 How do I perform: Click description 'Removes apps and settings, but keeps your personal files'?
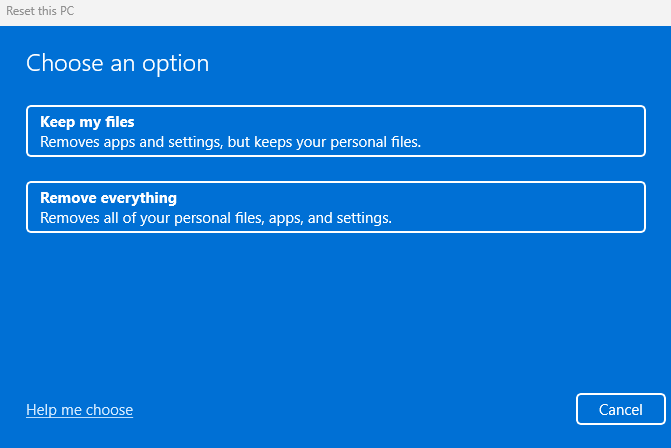click(230, 142)
